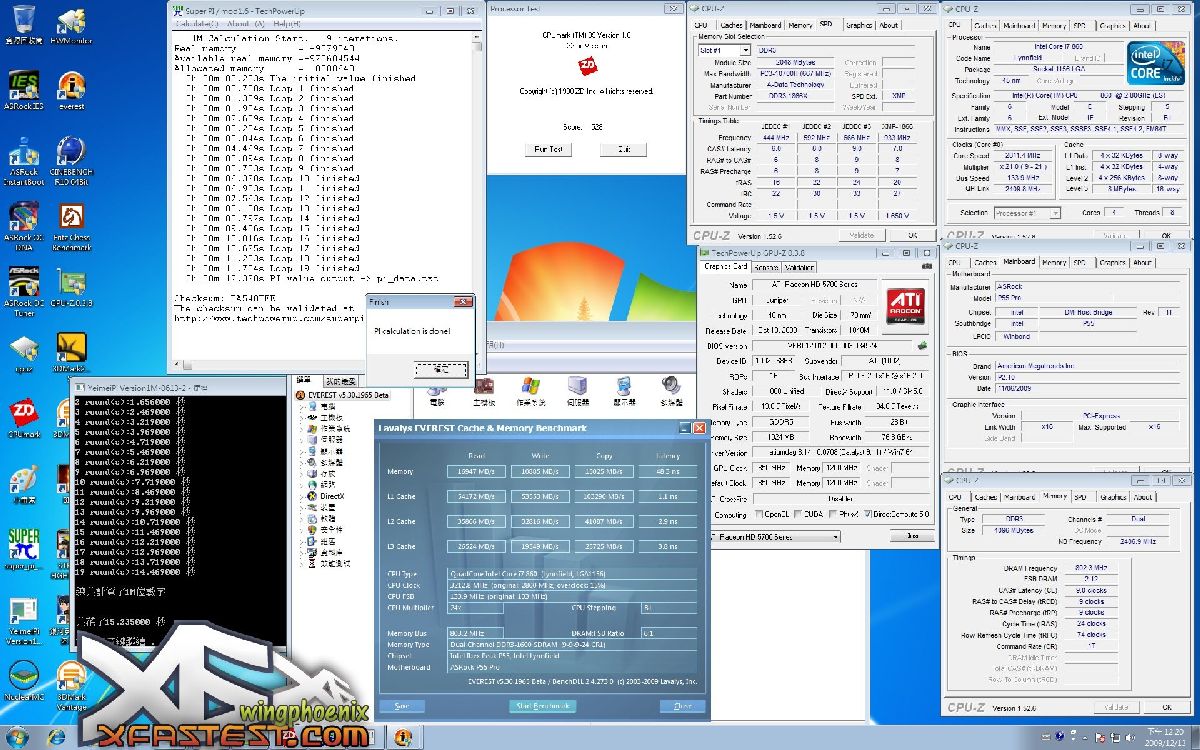Switch to the Validation tab in GPU-Z
This screenshot has height=750, width=1200.
click(x=799, y=267)
